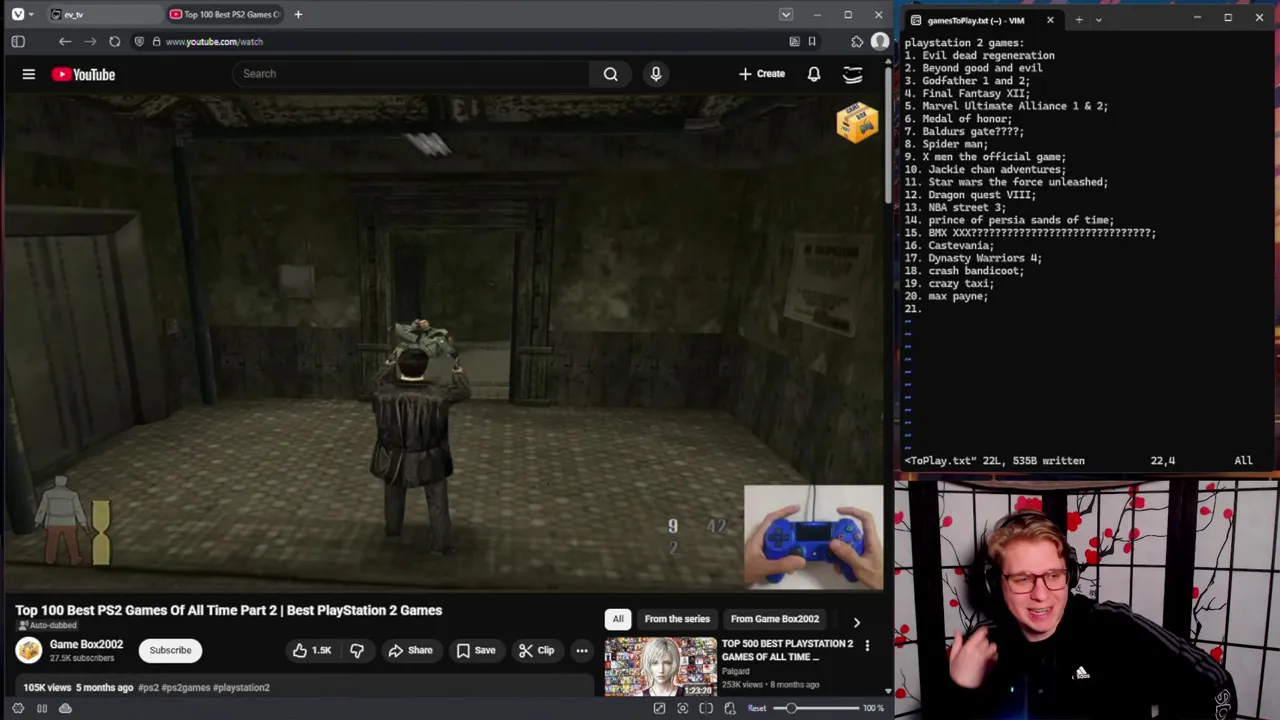Start voice search with microphone
The width and height of the screenshot is (1280, 720).
coord(656,73)
